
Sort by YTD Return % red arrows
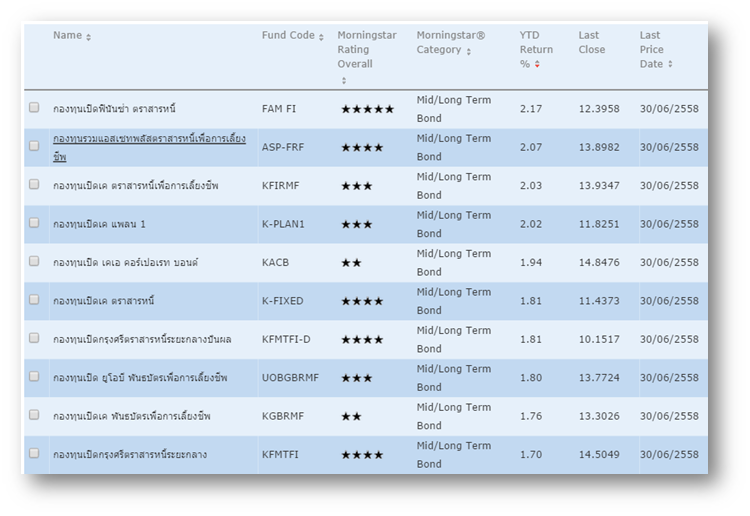pyautogui.click(x=538, y=65)
